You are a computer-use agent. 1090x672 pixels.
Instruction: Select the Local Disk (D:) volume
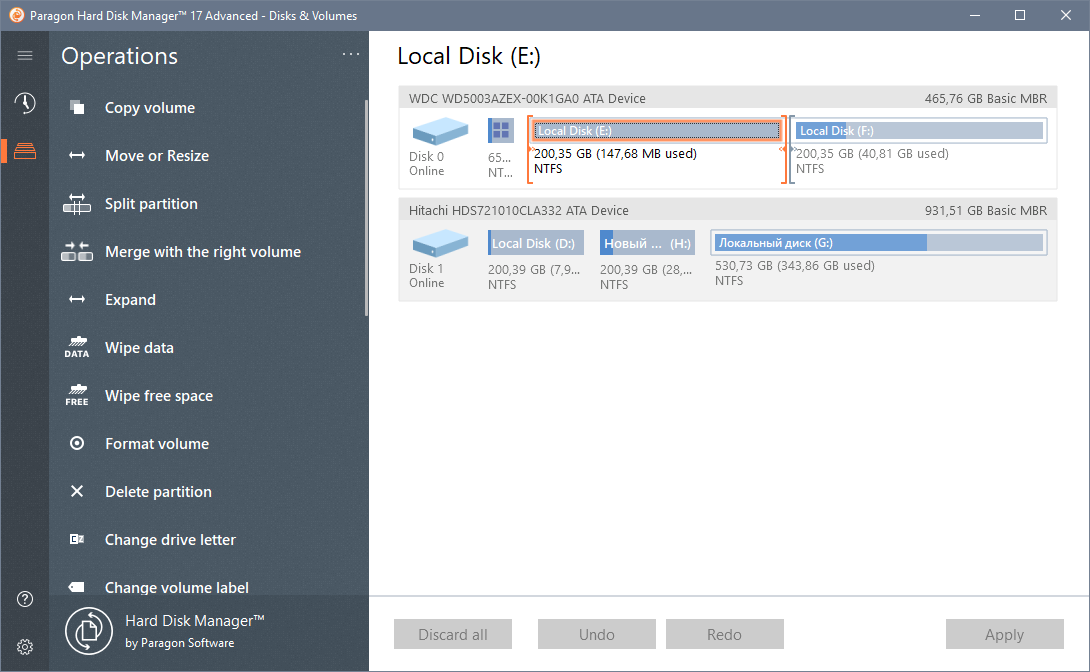(x=535, y=243)
